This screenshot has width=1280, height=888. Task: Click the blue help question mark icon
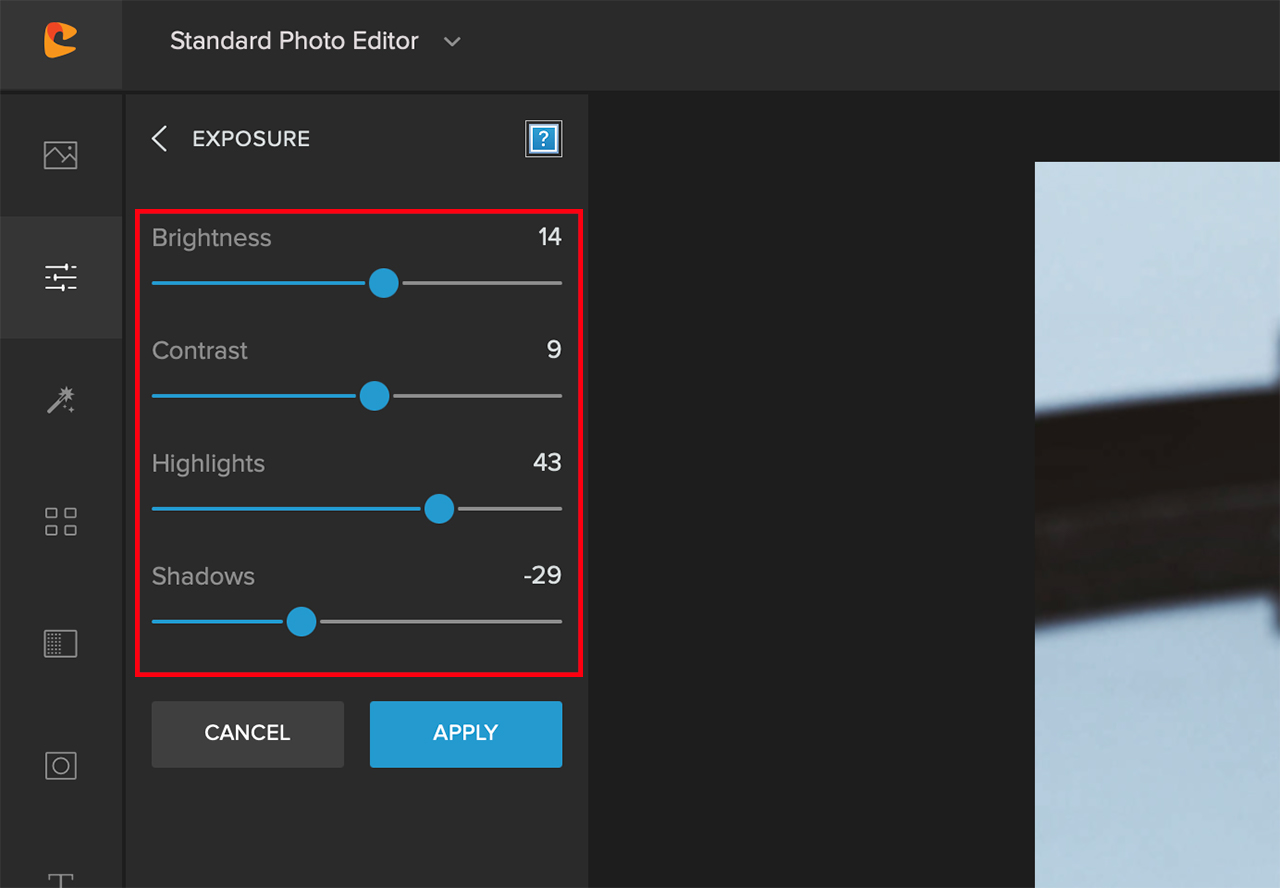click(x=544, y=139)
